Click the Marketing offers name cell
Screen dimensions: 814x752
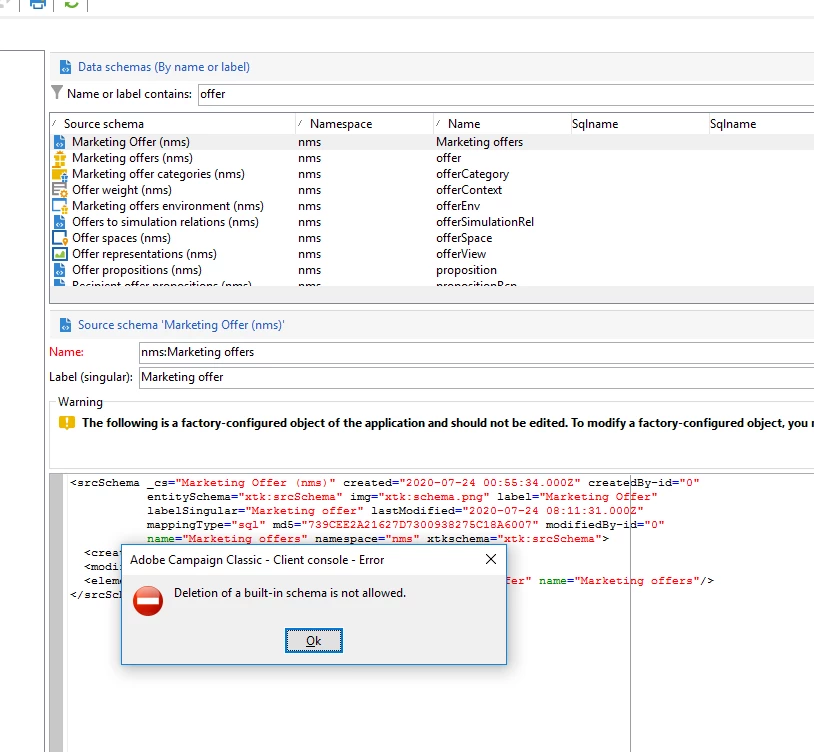pyautogui.click(x=479, y=142)
